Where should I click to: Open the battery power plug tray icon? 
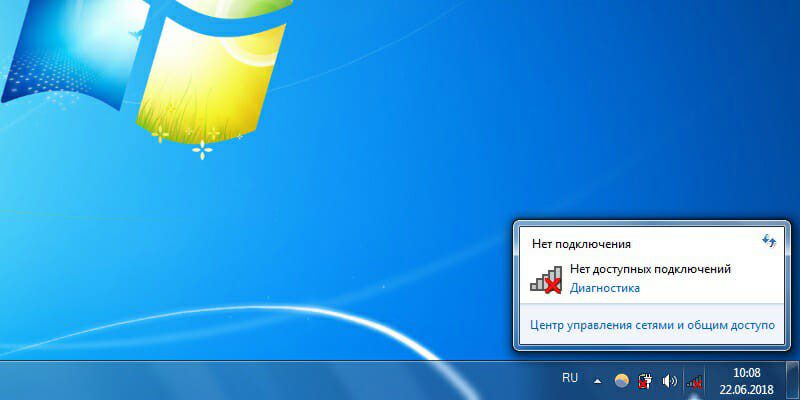[x=645, y=381]
